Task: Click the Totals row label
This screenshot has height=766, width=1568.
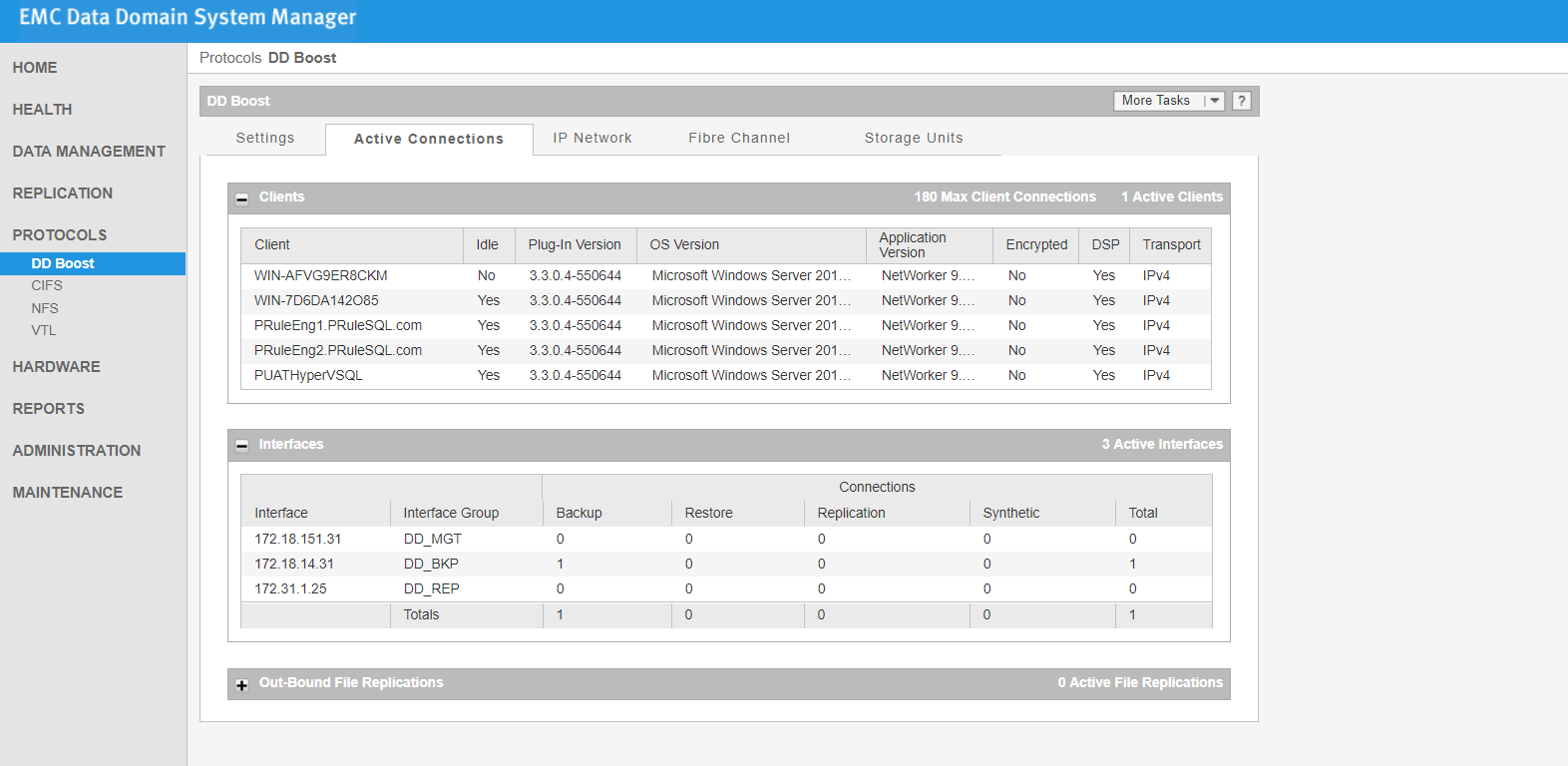Action: pos(421,615)
